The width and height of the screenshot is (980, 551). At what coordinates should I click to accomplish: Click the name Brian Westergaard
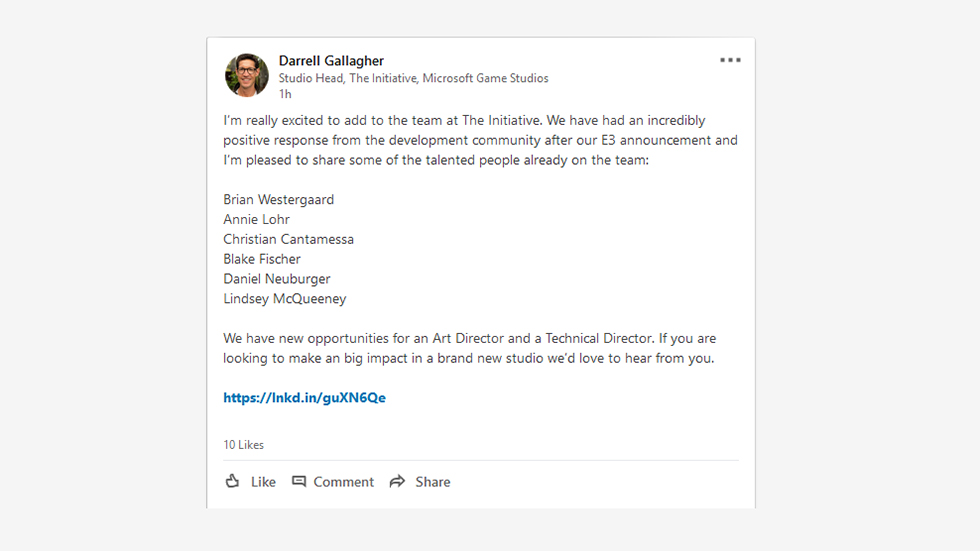tap(279, 199)
